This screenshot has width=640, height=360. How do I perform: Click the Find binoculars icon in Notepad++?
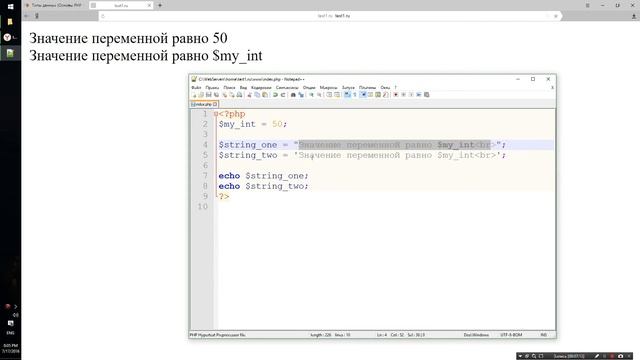(293, 95)
